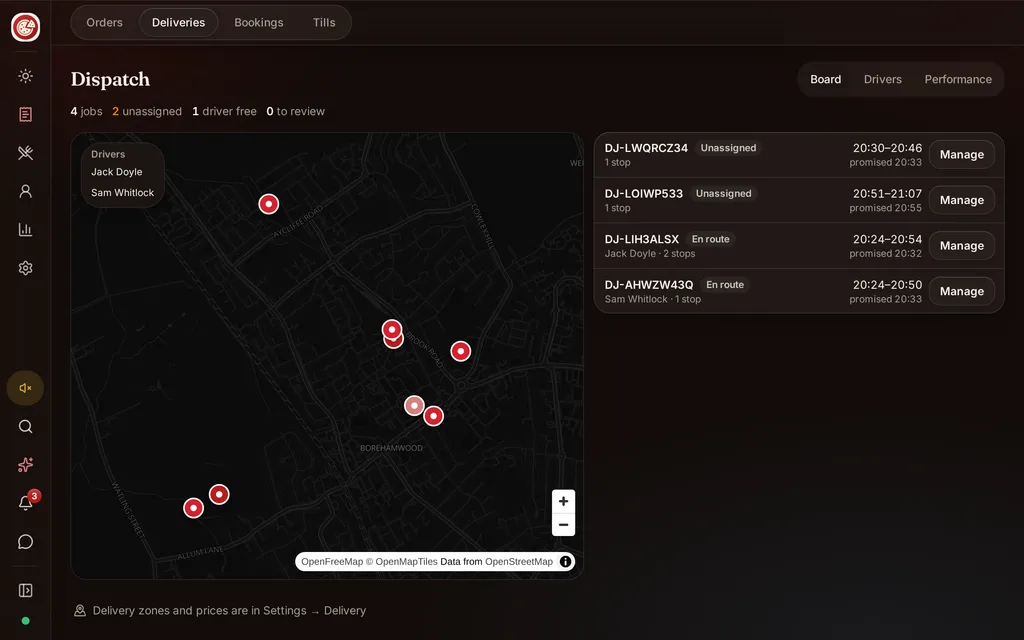
Task: Zoom in the map with plus button
Action: click(x=563, y=502)
